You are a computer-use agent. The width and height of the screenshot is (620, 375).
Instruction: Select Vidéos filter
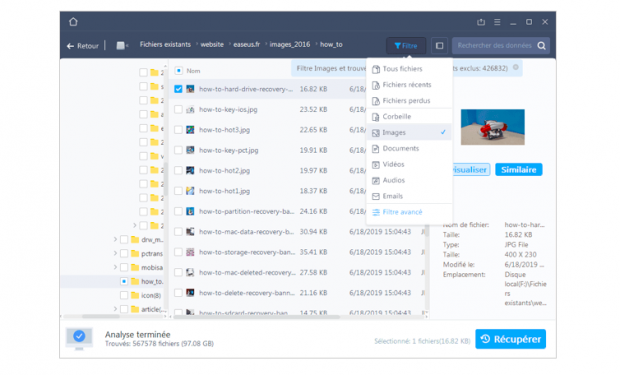pyautogui.click(x=409, y=164)
